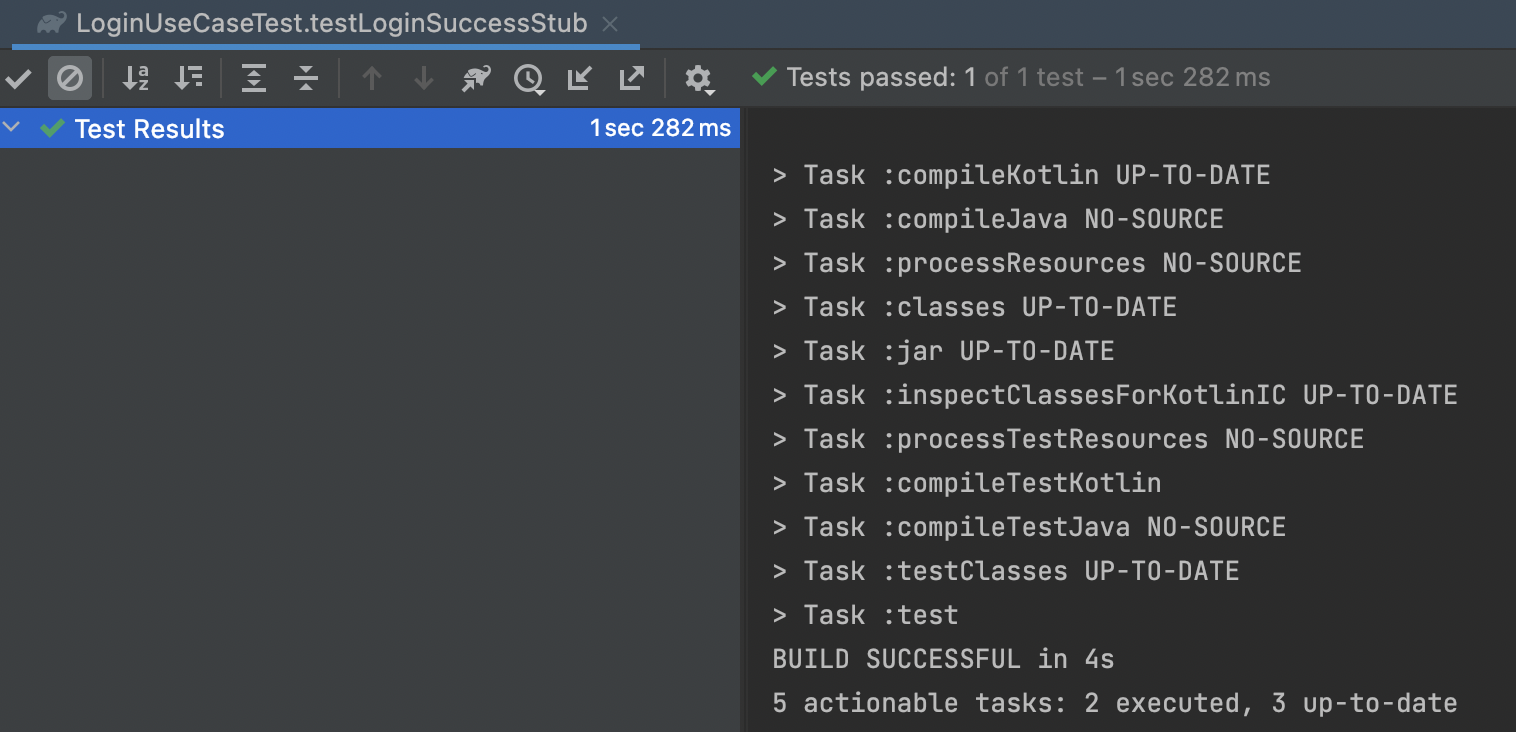Screen dimensions: 1516x732
Task: Open test runner settings gear menu
Action: pyautogui.click(x=699, y=79)
